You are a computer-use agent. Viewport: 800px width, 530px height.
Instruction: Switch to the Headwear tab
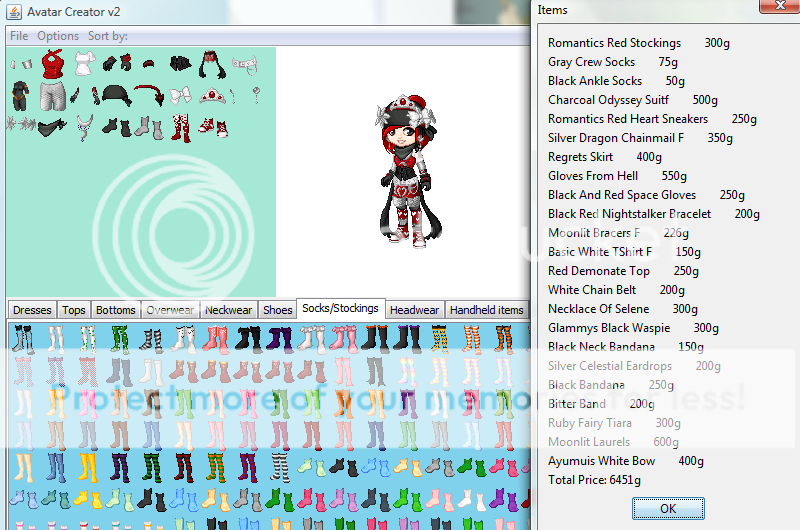(x=414, y=310)
